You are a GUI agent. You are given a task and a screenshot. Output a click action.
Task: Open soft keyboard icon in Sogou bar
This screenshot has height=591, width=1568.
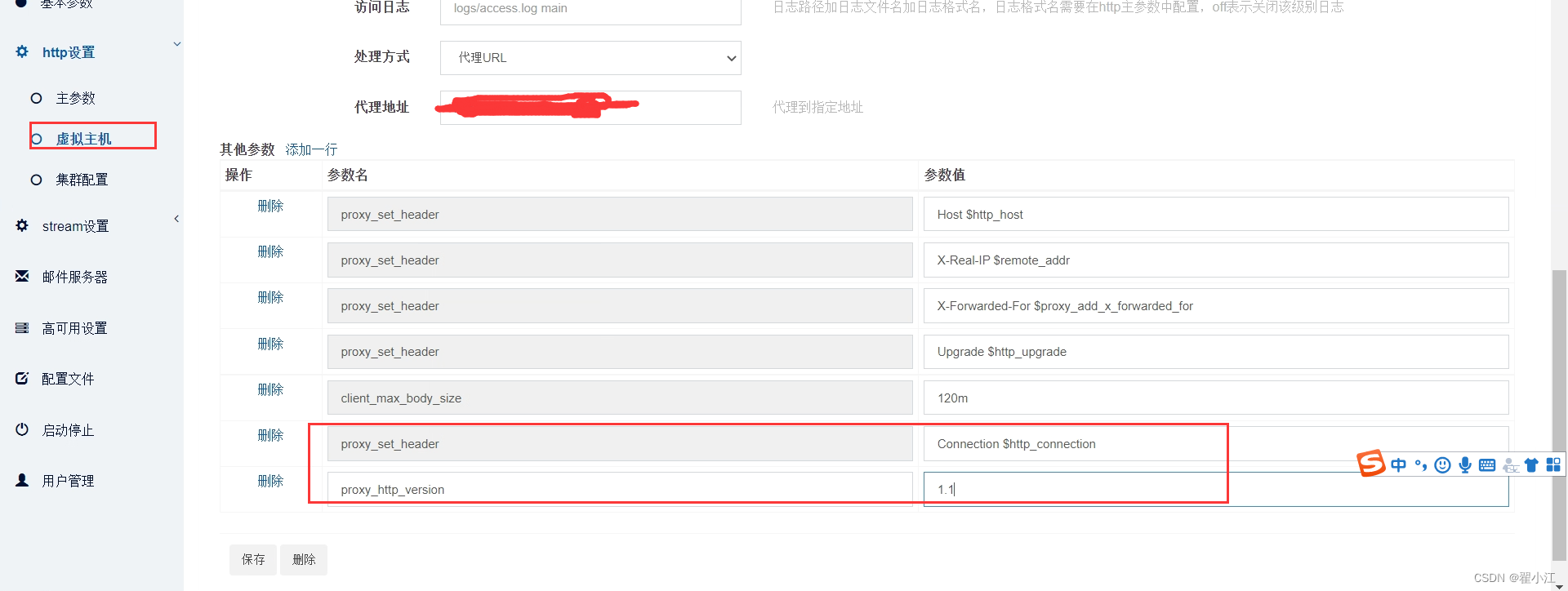1487,465
